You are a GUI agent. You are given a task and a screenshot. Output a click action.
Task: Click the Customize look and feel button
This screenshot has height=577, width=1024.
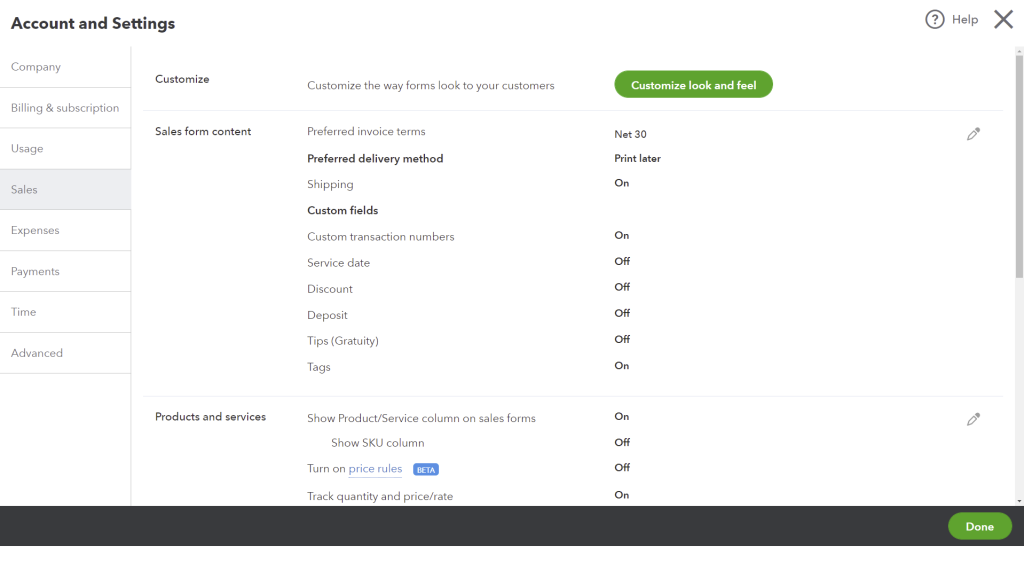pyautogui.click(x=693, y=85)
